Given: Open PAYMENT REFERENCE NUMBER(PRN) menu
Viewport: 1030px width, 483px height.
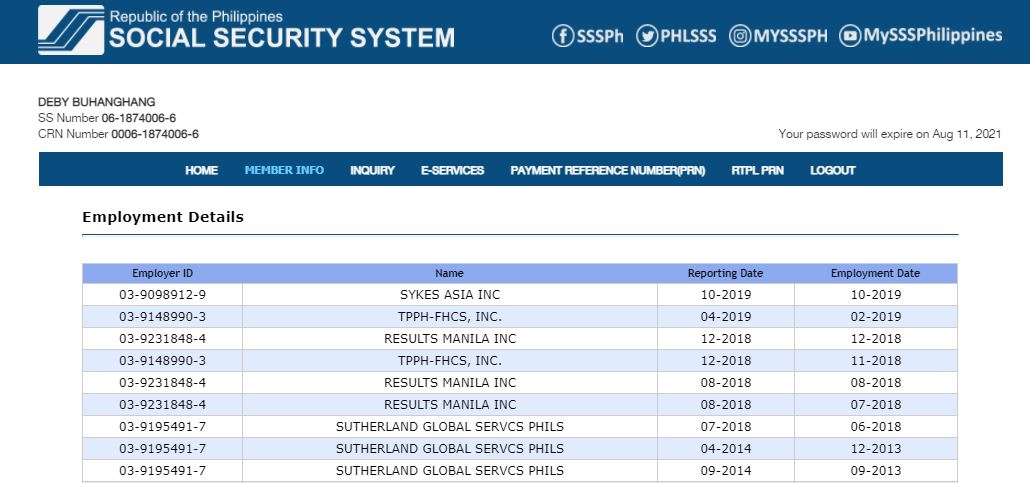Looking at the screenshot, I should pyautogui.click(x=607, y=170).
